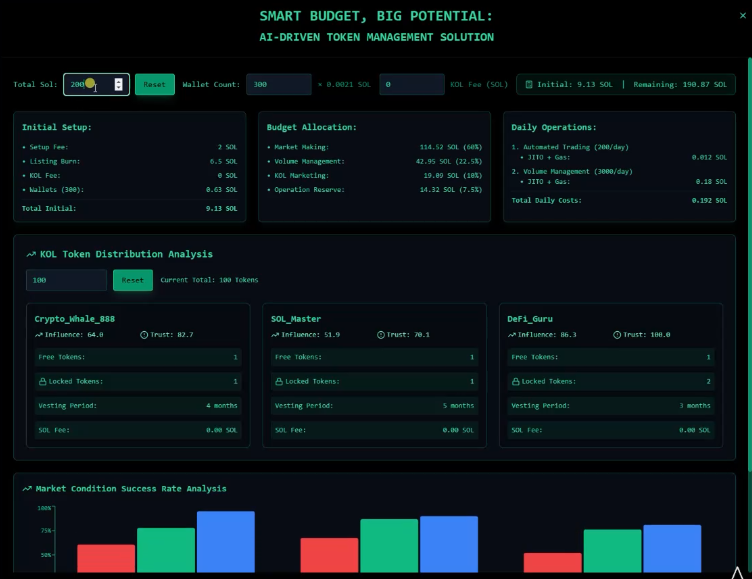Click Total Initial 9.13 SOL line

click(x=129, y=209)
